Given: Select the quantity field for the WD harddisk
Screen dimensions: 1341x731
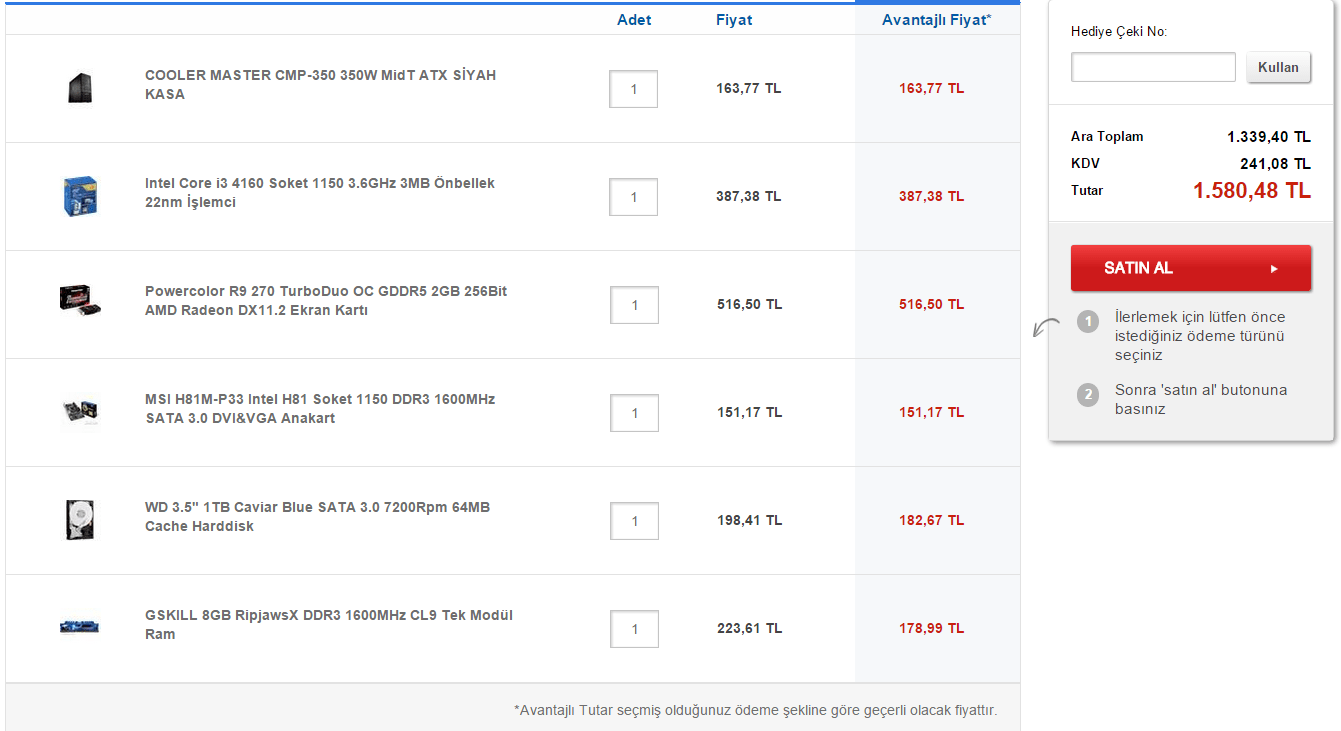Looking at the screenshot, I should (x=633, y=521).
